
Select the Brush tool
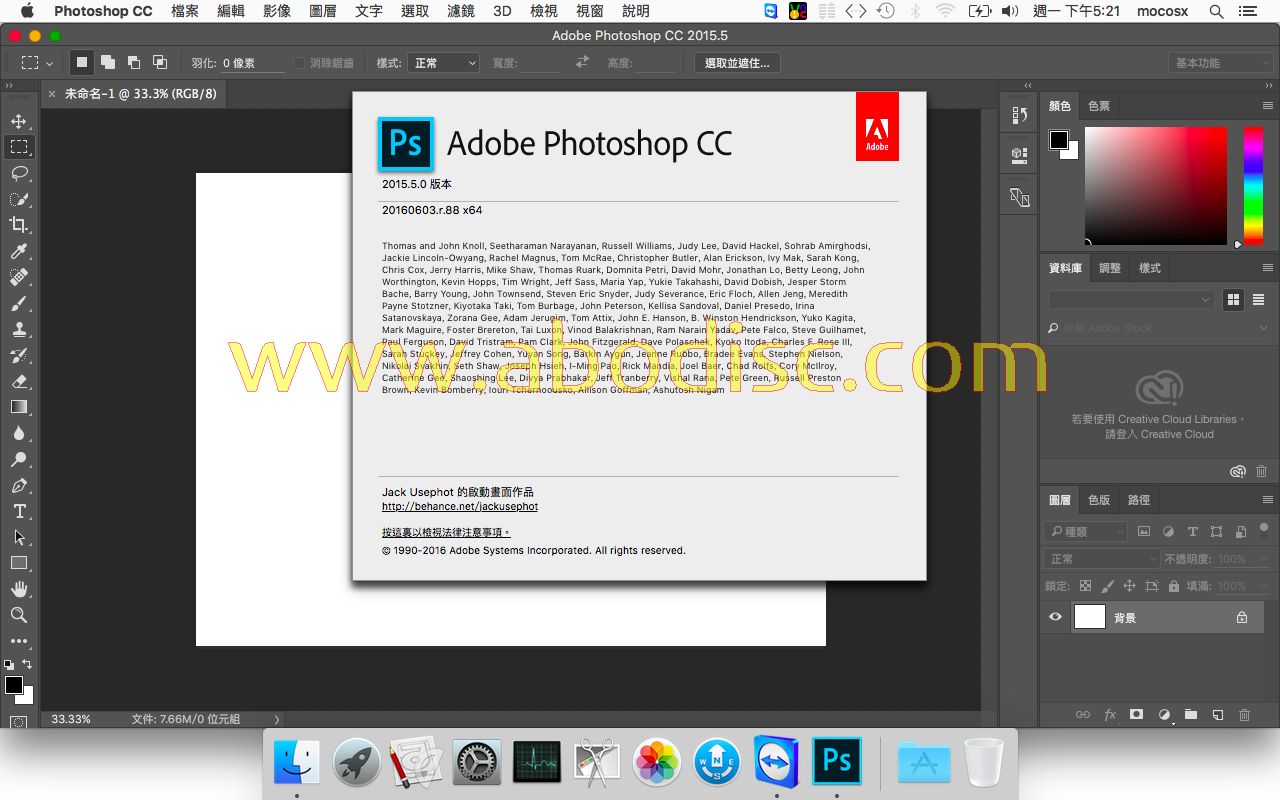click(18, 303)
